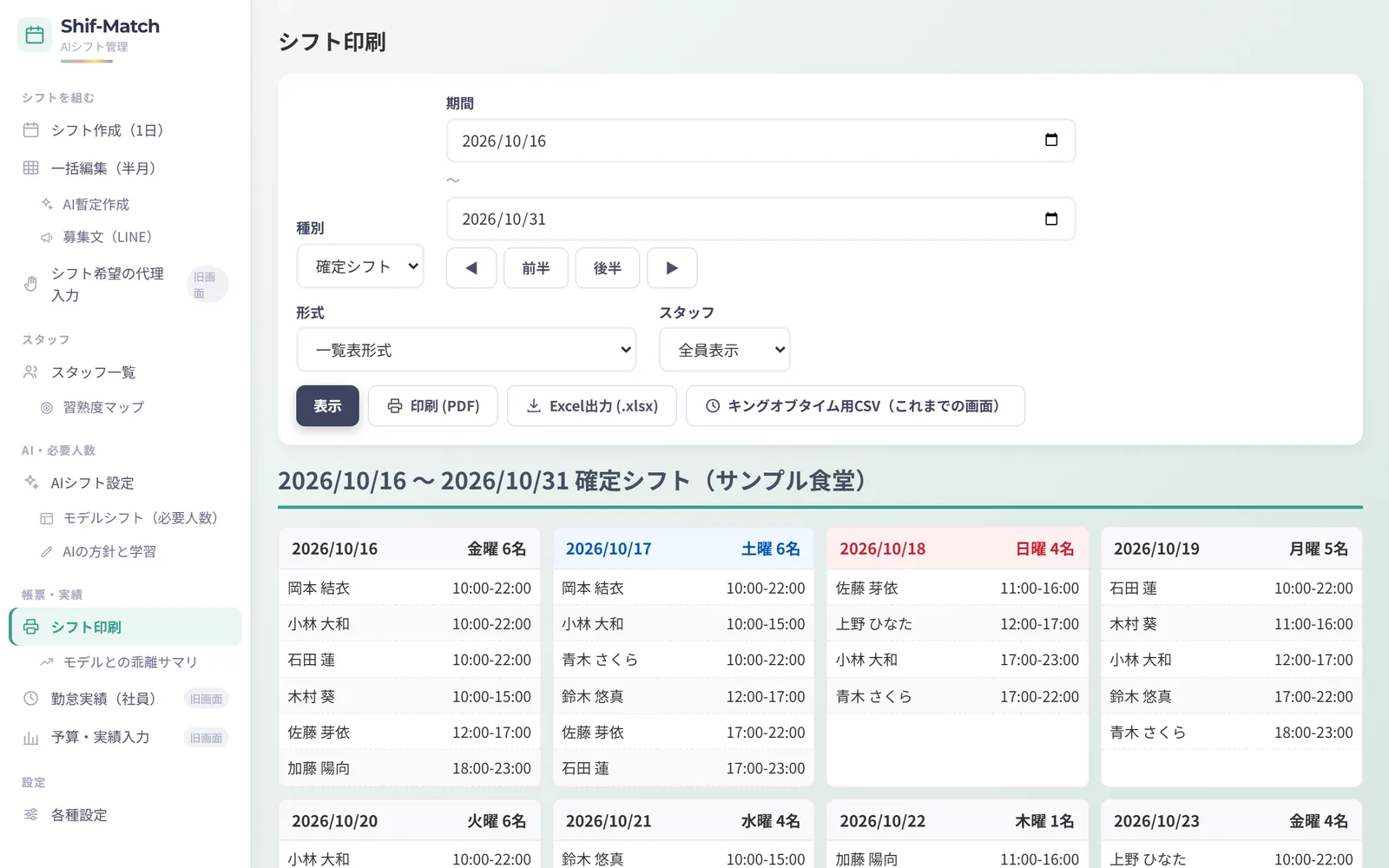
Task: Click 鈴木 悠真 row in 10/19 card
Action: [x=1231, y=696]
